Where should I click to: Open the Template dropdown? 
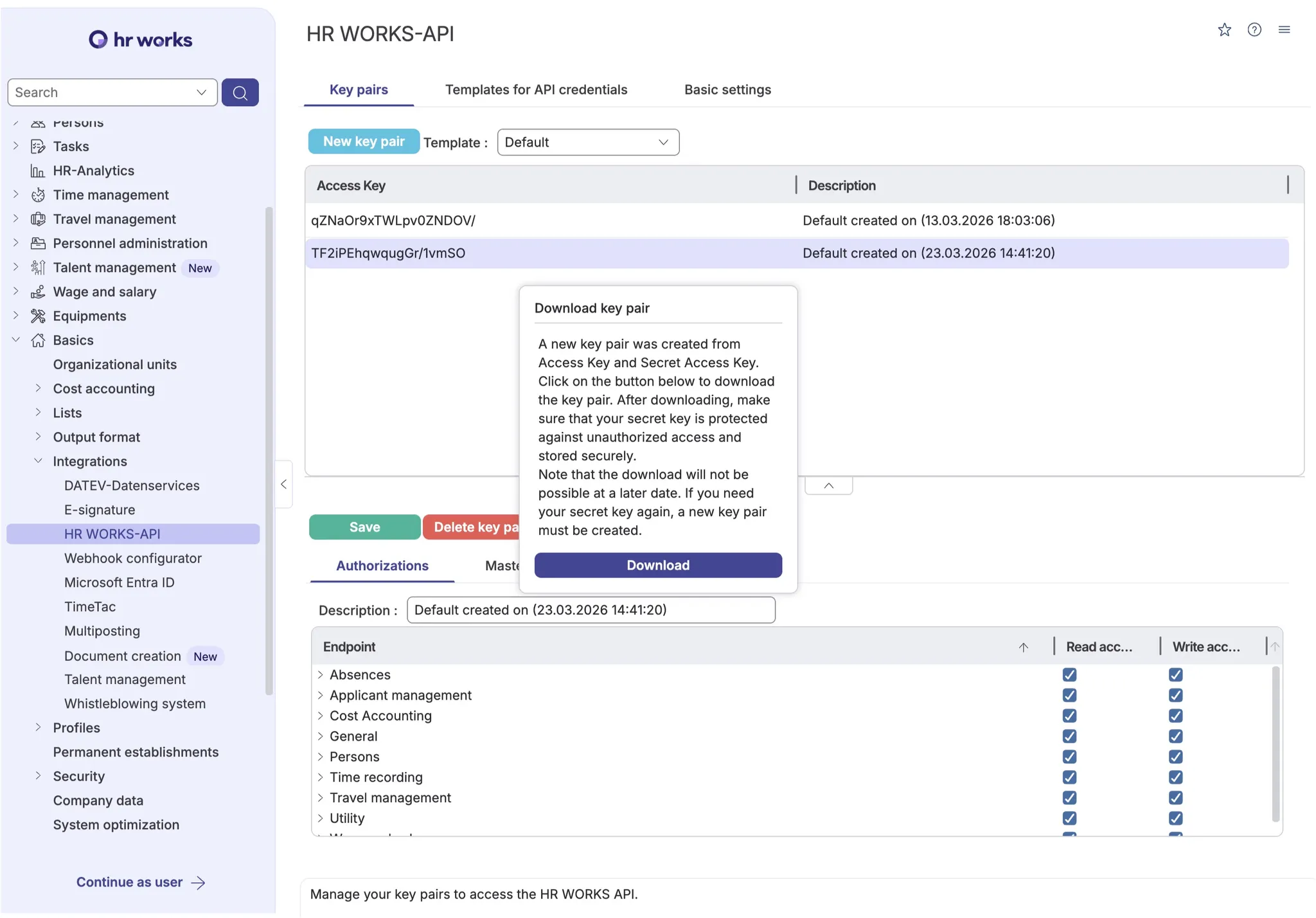click(x=588, y=142)
